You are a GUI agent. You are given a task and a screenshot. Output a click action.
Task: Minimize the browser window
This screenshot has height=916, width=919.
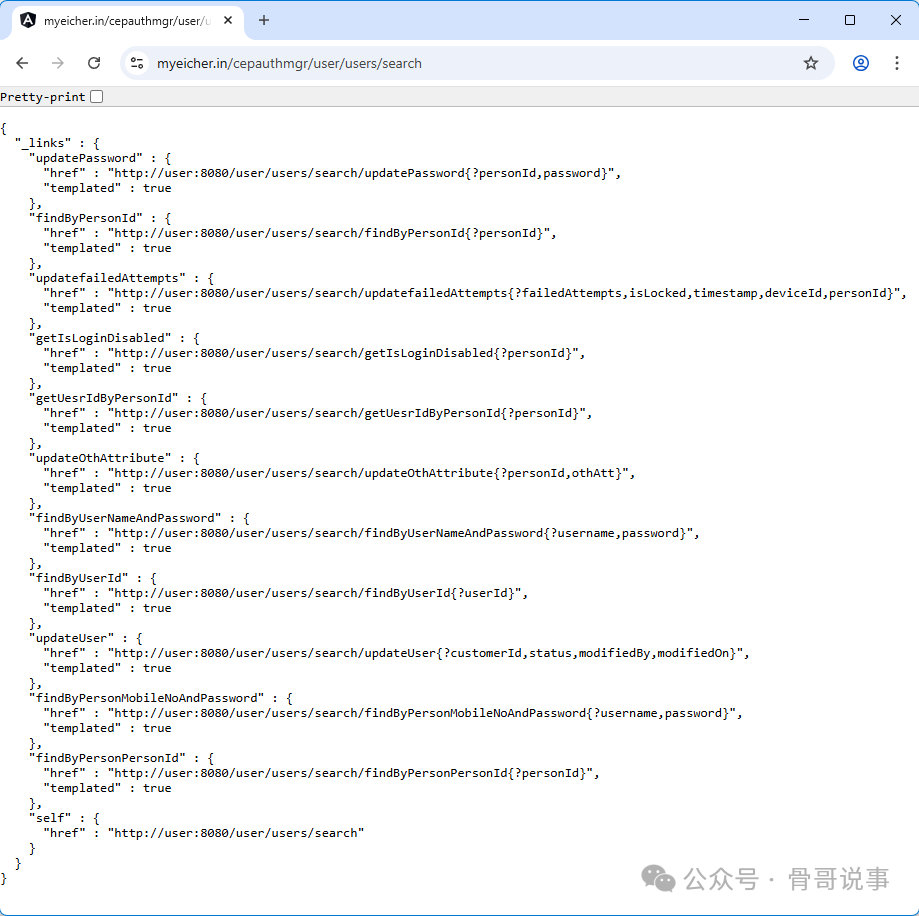point(804,21)
